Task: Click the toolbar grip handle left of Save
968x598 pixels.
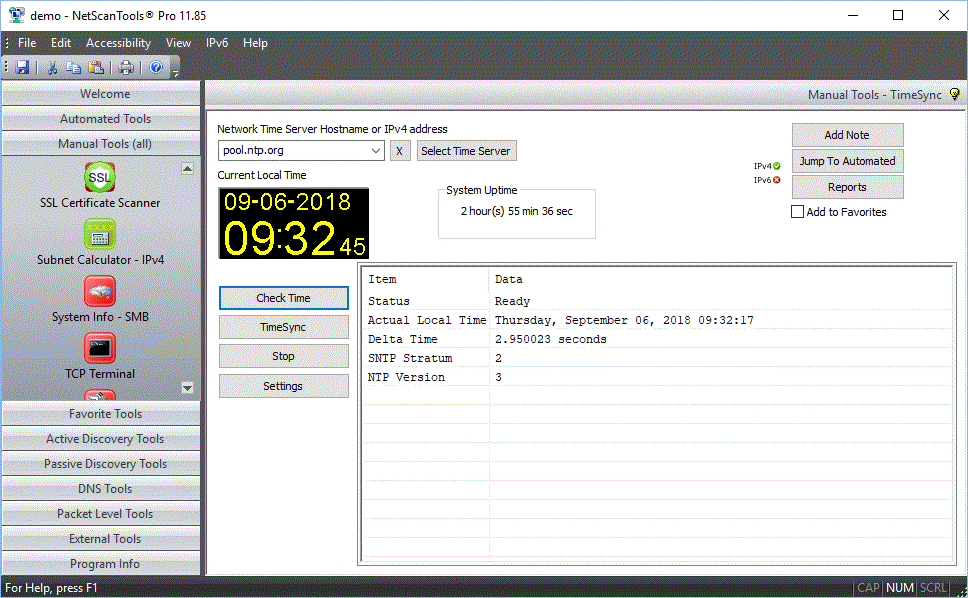Action: pyautogui.click(x=6, y=67)
